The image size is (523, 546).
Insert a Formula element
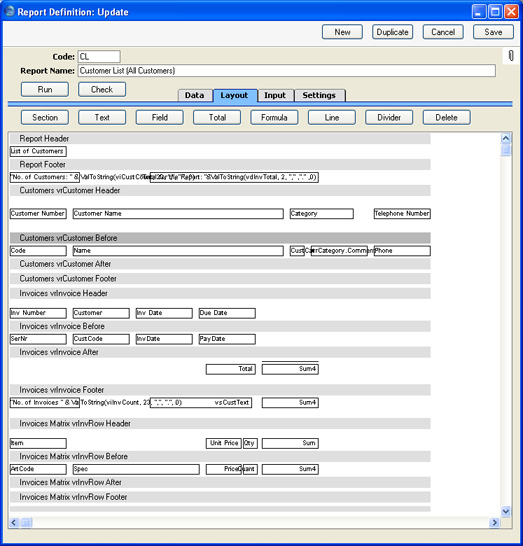274,117
